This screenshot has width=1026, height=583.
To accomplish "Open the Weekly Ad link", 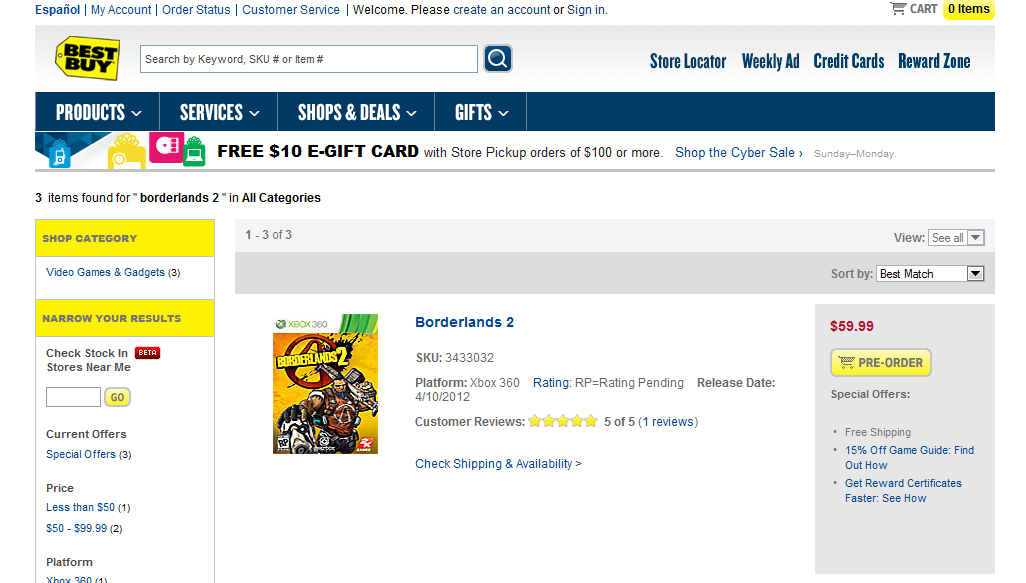I will pos(770,61).
